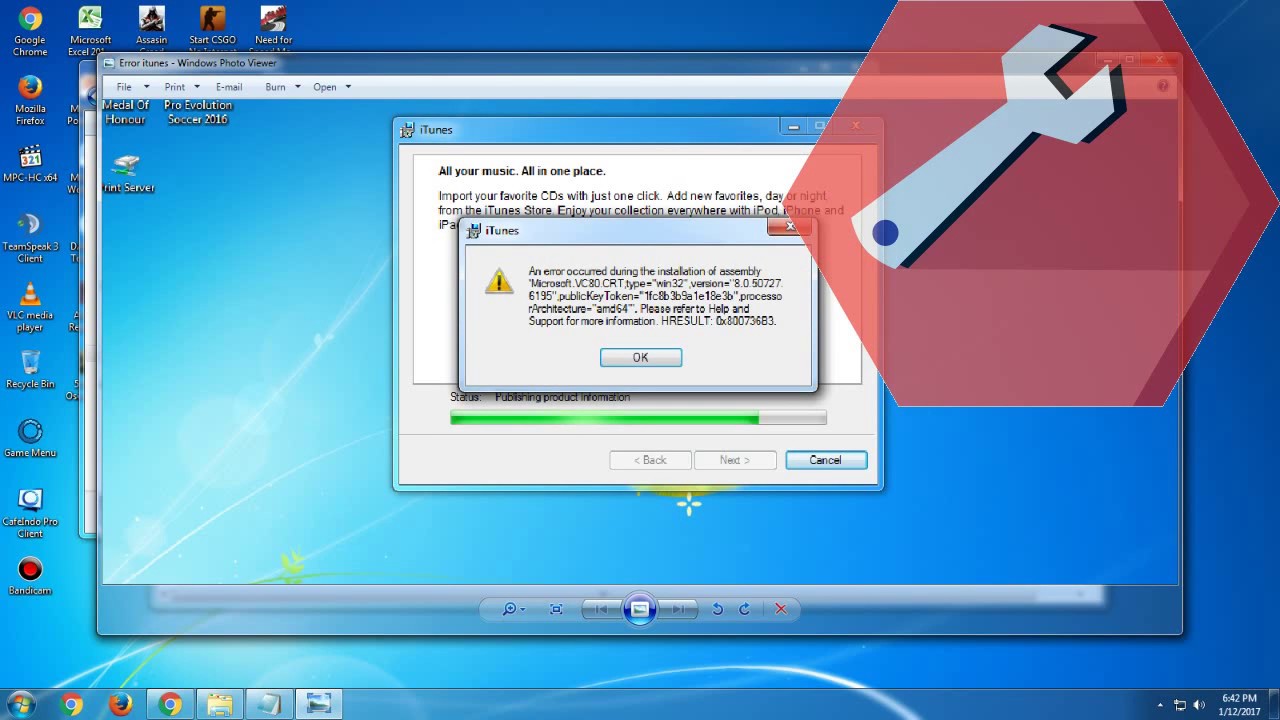
Task: Open Bandicam desktop shortcut
Action: click(30, 576)
